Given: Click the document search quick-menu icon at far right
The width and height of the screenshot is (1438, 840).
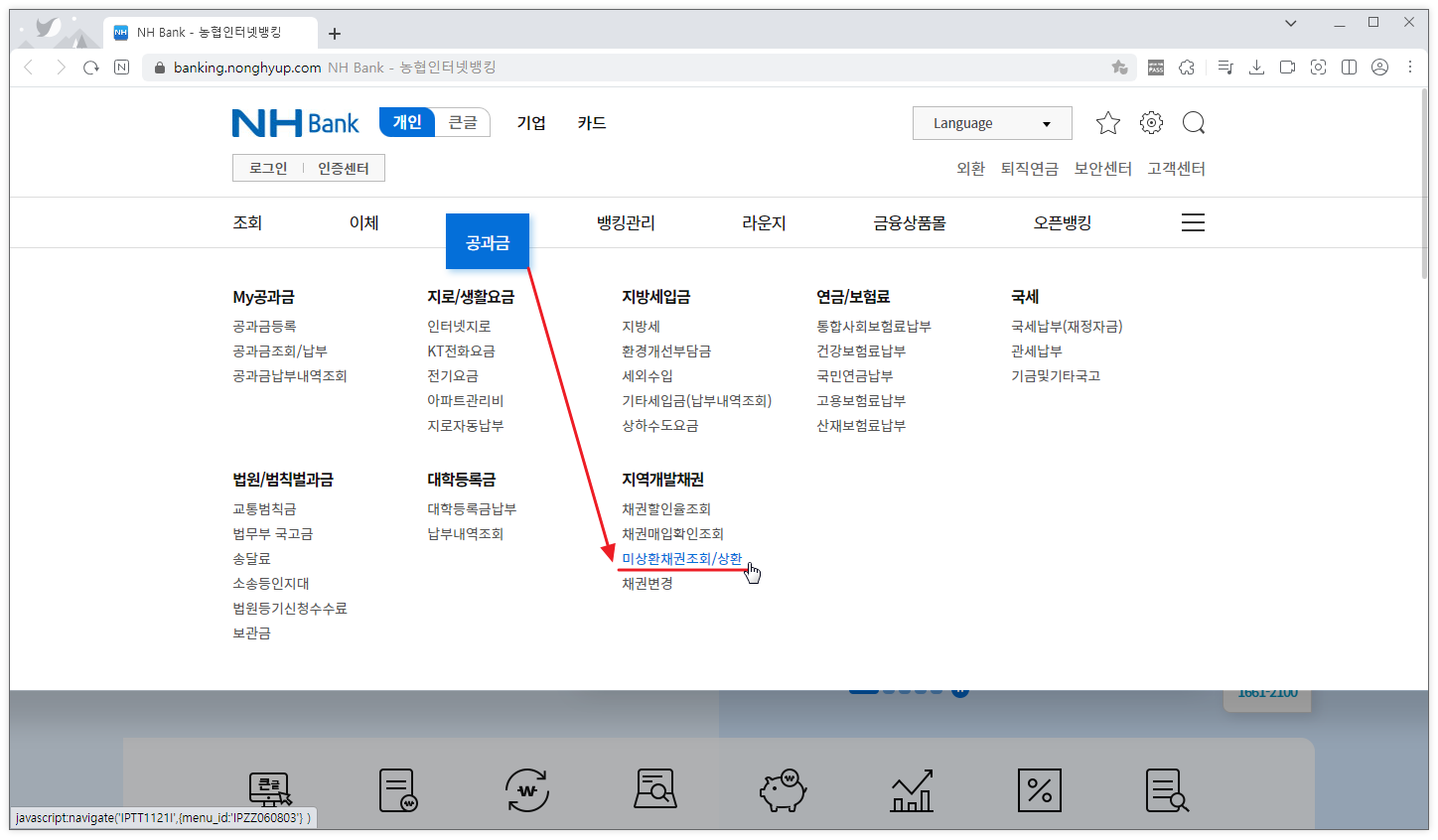Looking at the screenshot, I should click(x=1167, y=790).
